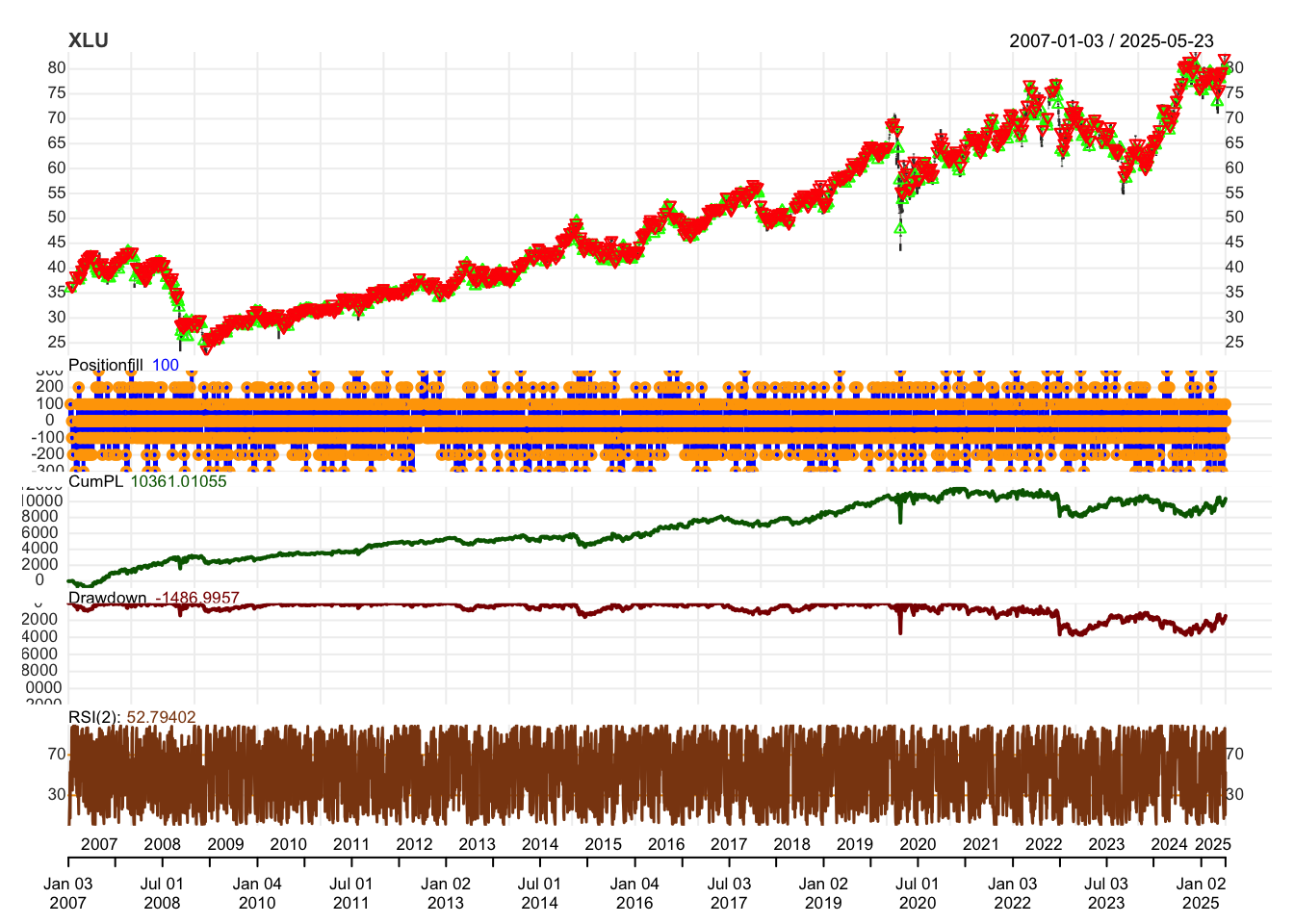The image size is (1294, 924).
Task: Click the 2013 year axis label
Action: pos(478,844)
